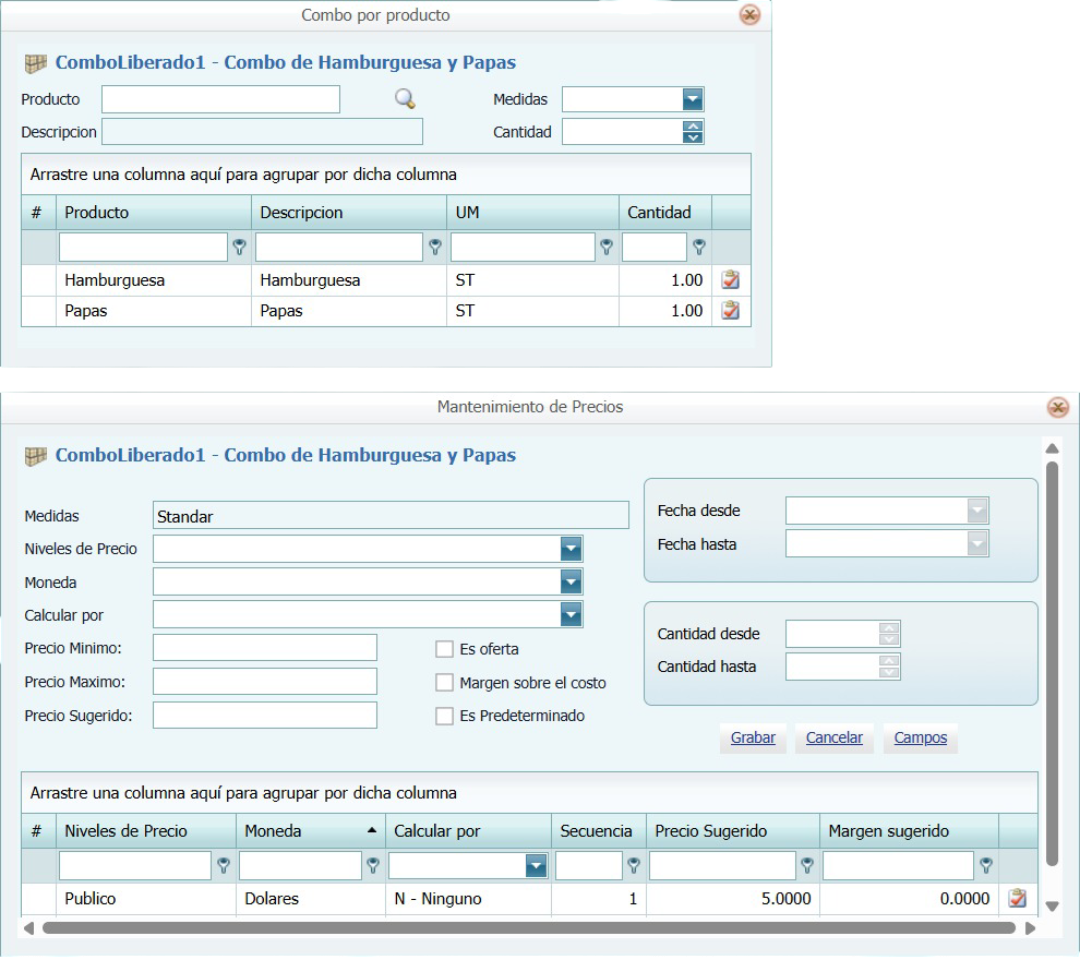Viewport: 1080px width, 957px height.
Task: Click the edit icon in Papas row
Action: coord(730,311)
